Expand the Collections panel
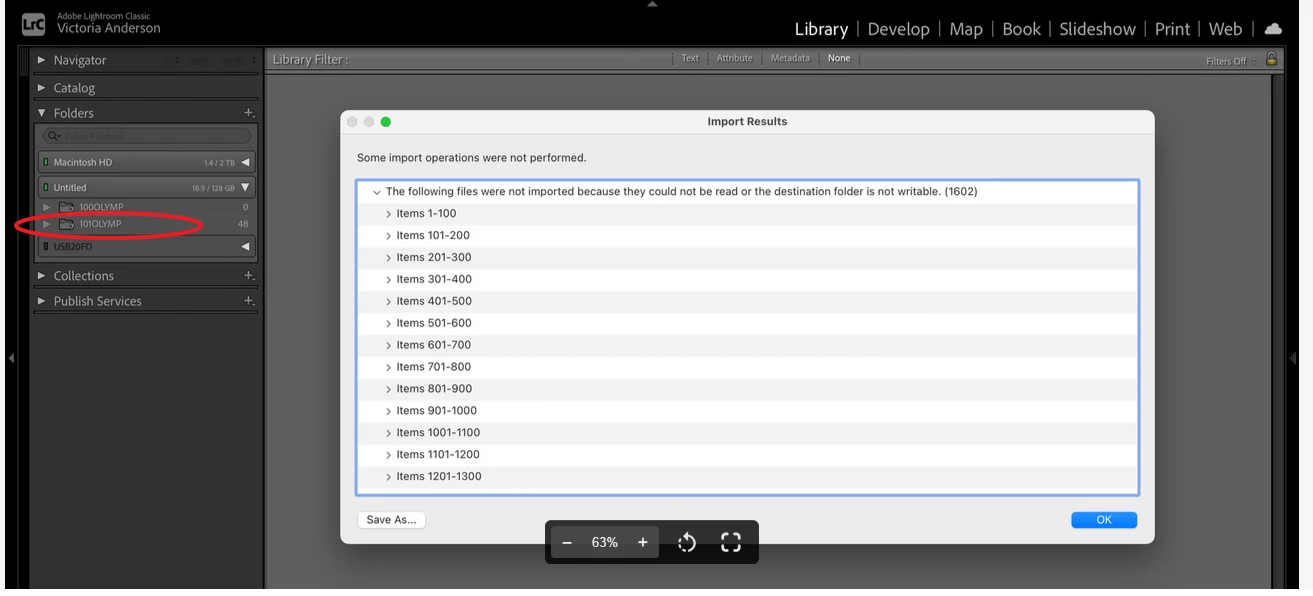Image resolution: width=1313 pixels, height=596 pixels. 41,276
